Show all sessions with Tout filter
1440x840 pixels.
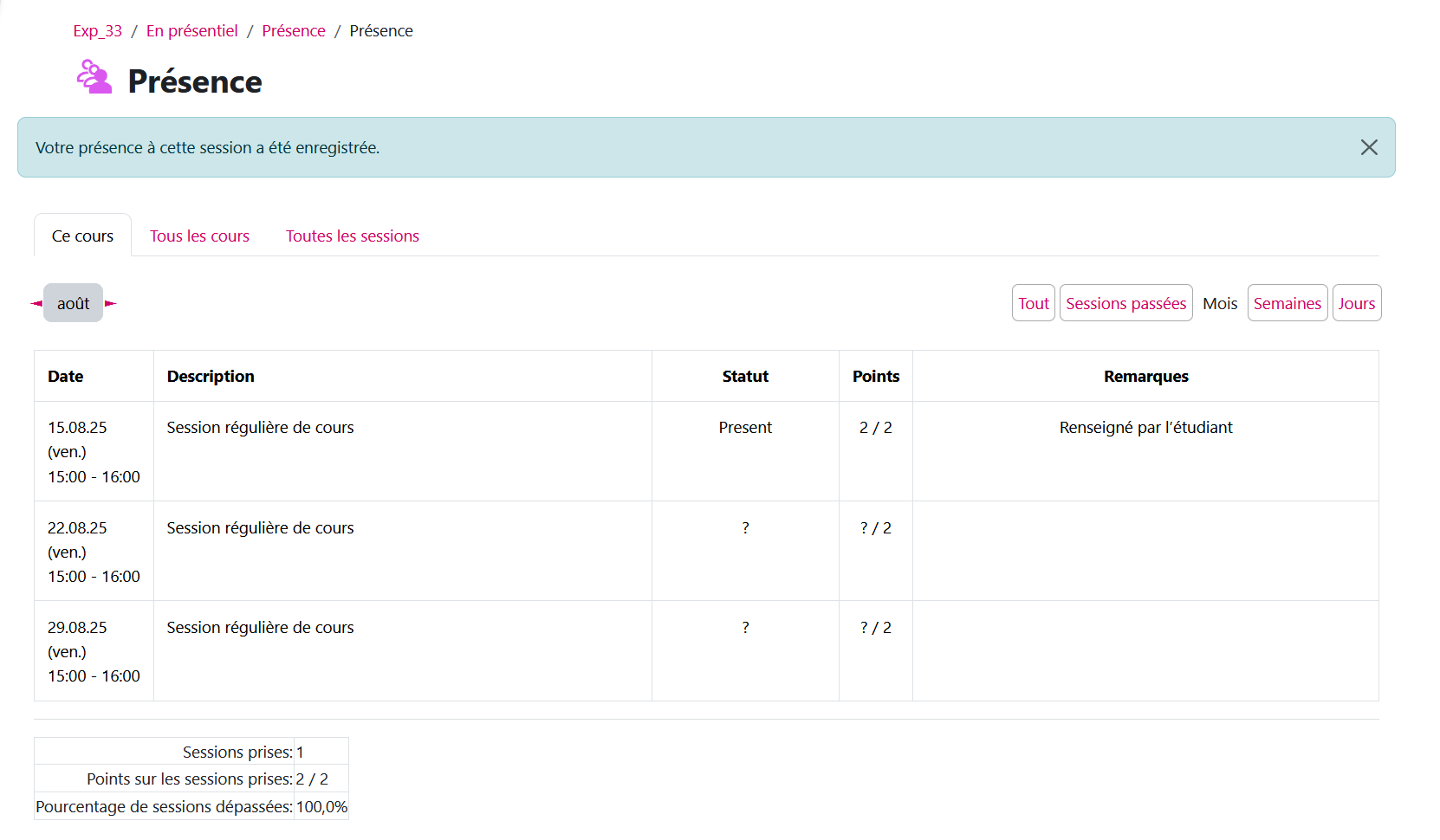pyautogui.click(x=1033, y=304)
